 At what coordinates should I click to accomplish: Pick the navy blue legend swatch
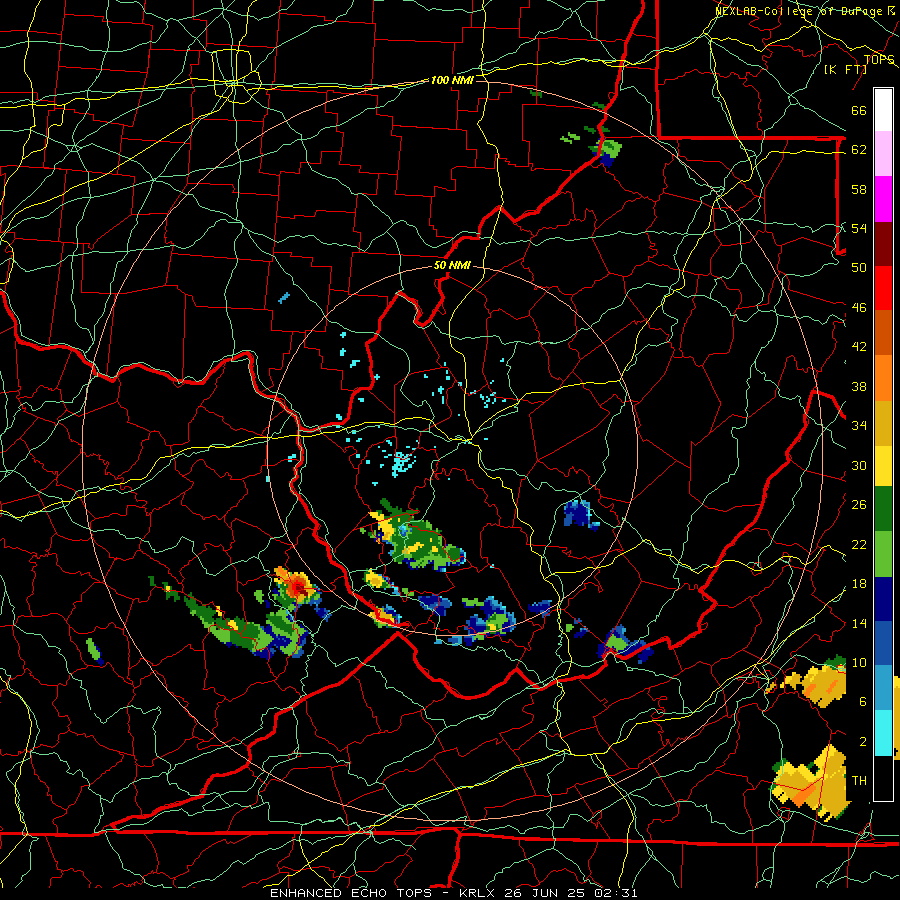coord(883,599)
